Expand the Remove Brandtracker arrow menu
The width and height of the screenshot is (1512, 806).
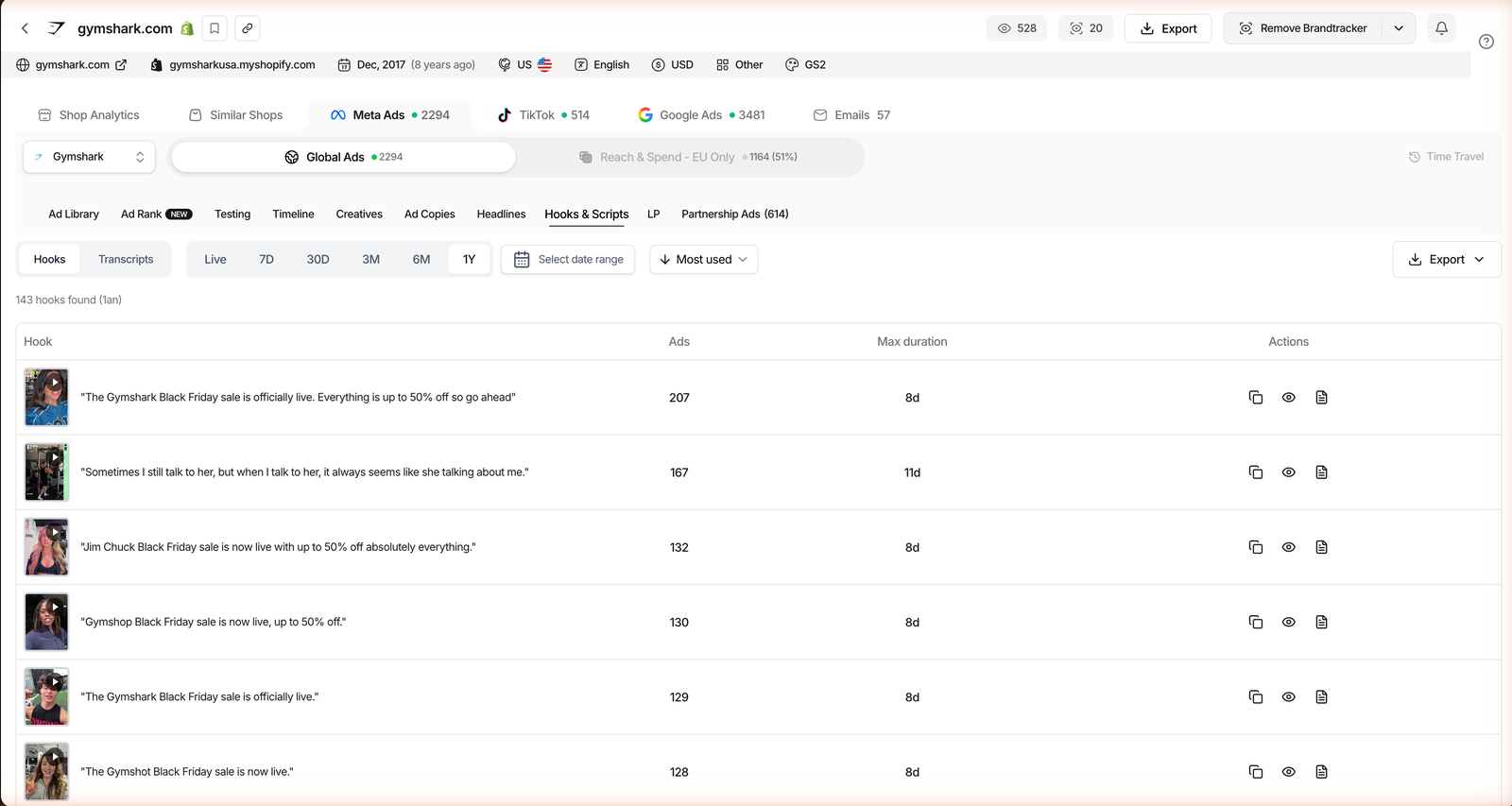pyautogui.click(x=1399, y=28)
